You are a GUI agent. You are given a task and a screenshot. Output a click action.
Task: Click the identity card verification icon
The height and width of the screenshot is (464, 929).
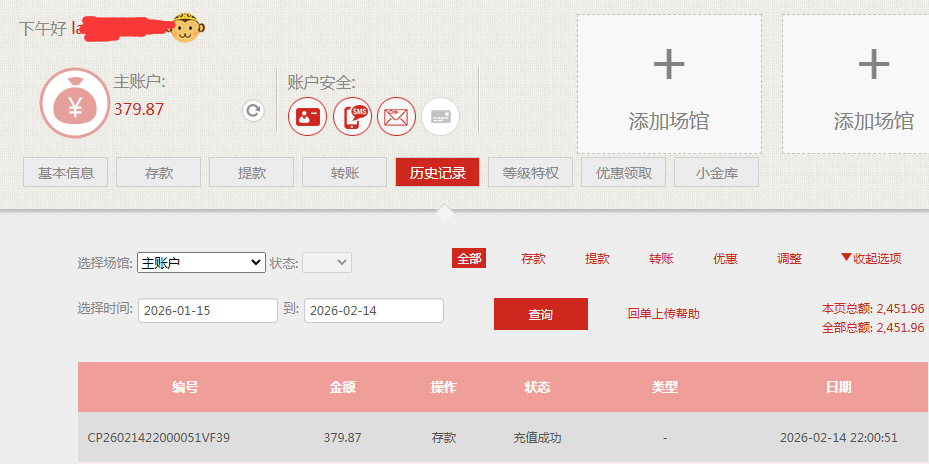pos(308,117)
